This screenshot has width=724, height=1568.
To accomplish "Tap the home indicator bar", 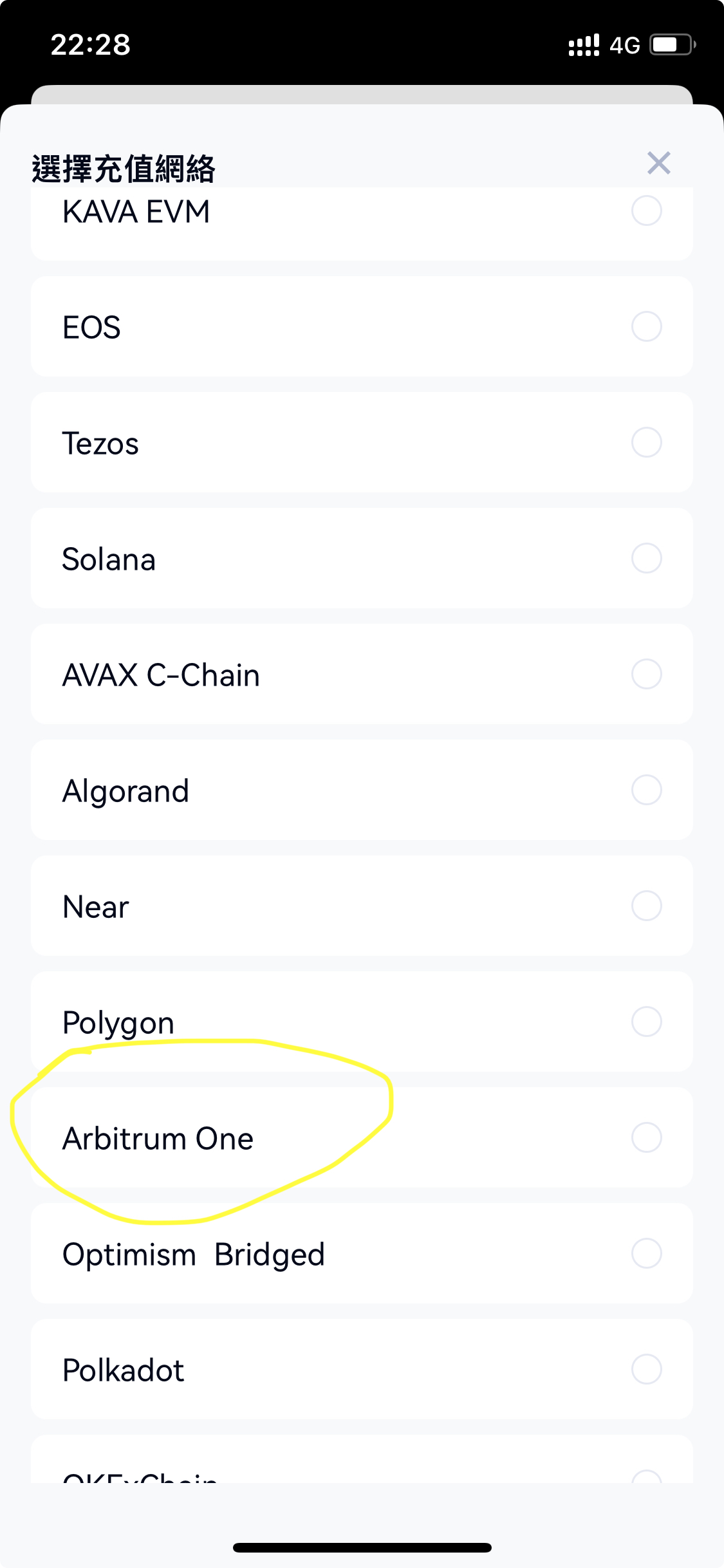I will [x=362, y=1547].
